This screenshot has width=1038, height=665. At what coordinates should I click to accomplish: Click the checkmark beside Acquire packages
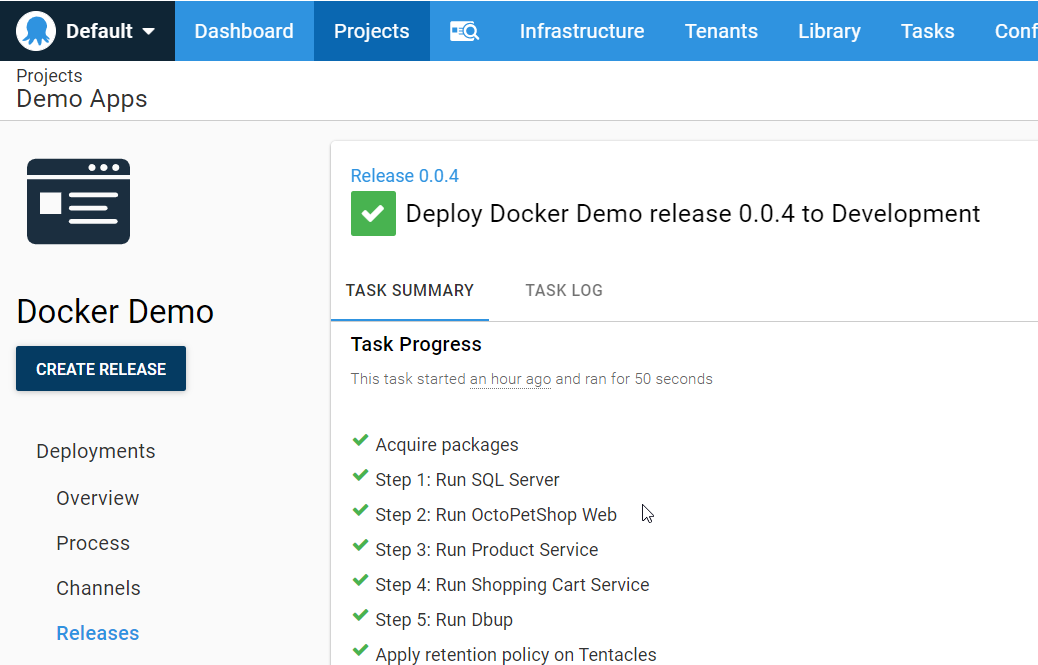(360, 442)
